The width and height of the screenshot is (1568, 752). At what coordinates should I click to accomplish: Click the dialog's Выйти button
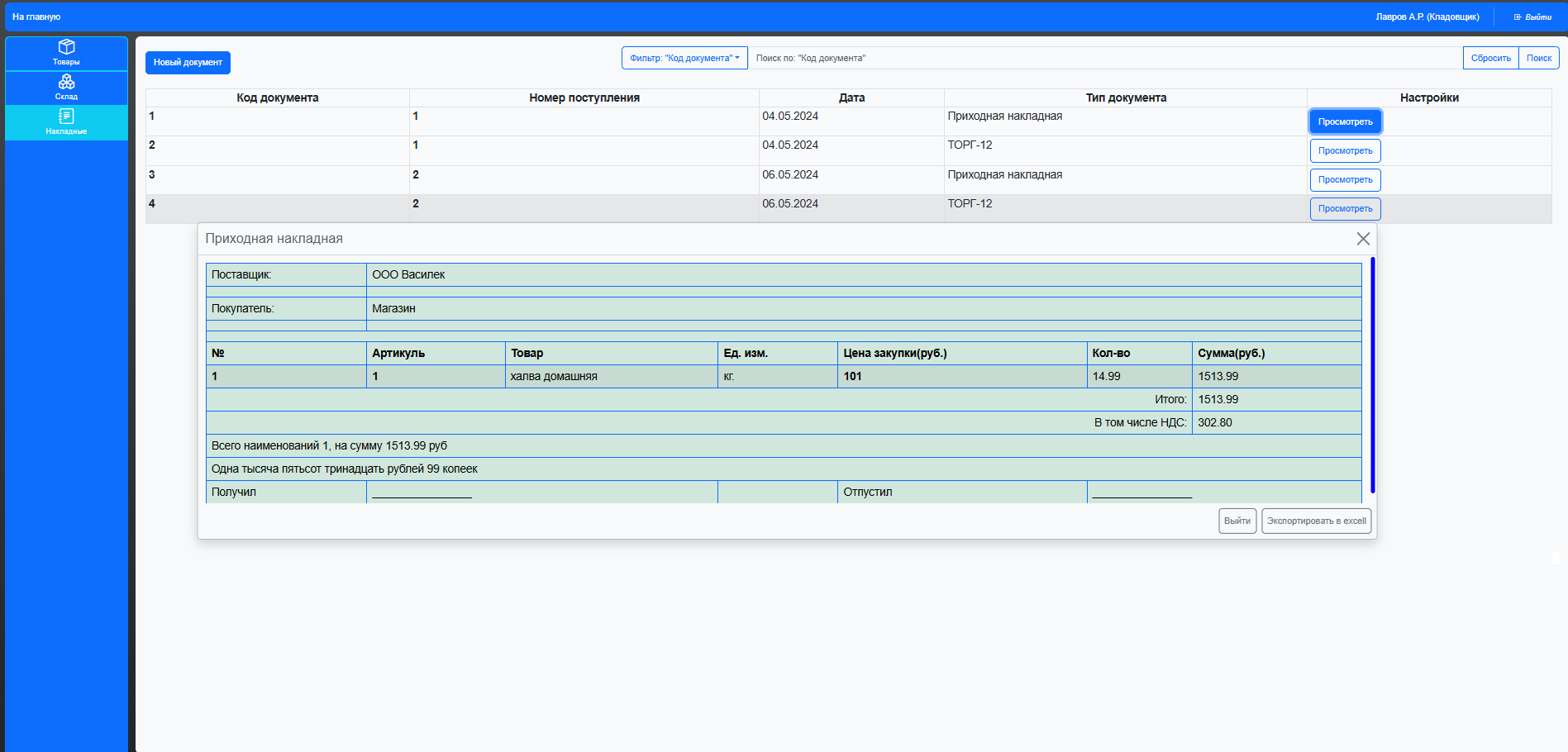(x=1237, y=521)
